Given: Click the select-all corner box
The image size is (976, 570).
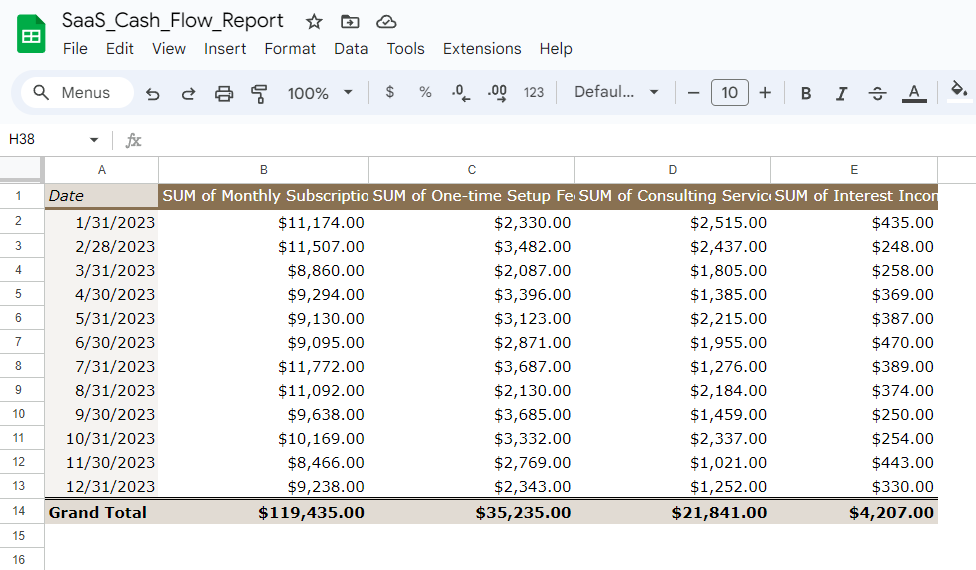Looking at the screenshot, I should pos(22,169).
